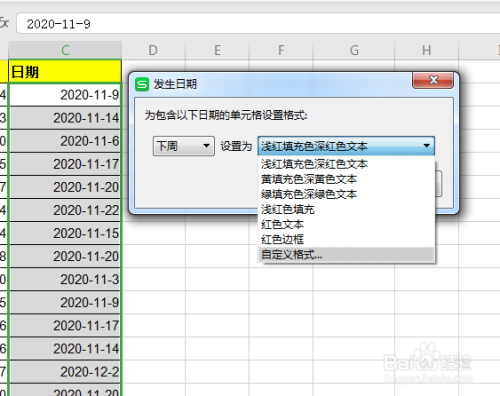Close the 发生日期 dialog
Image resolution: width=500 pixels, height=396 pixels.
pos(433,80)
